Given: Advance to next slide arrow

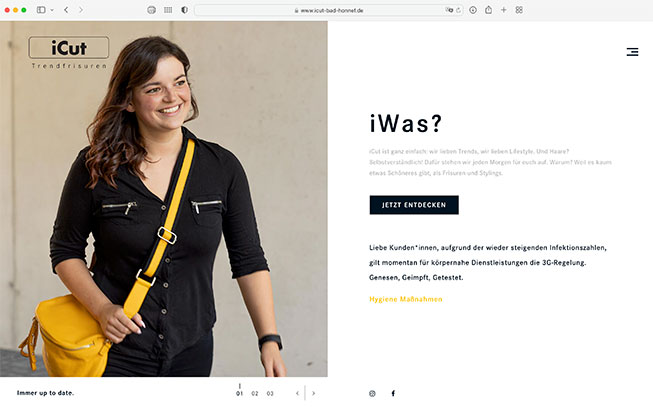Looking at the screenshot, I should click(314, 393).
